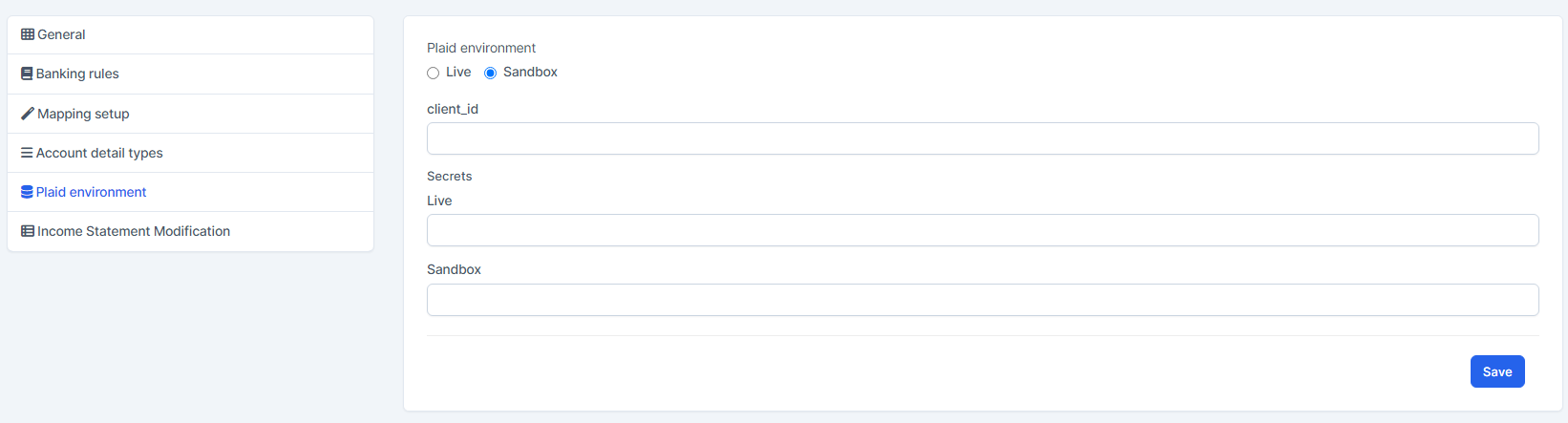The image size is (1568, 423).
Task: Select the Sandbox environment radio button
Action: click(x=491, y=73)
